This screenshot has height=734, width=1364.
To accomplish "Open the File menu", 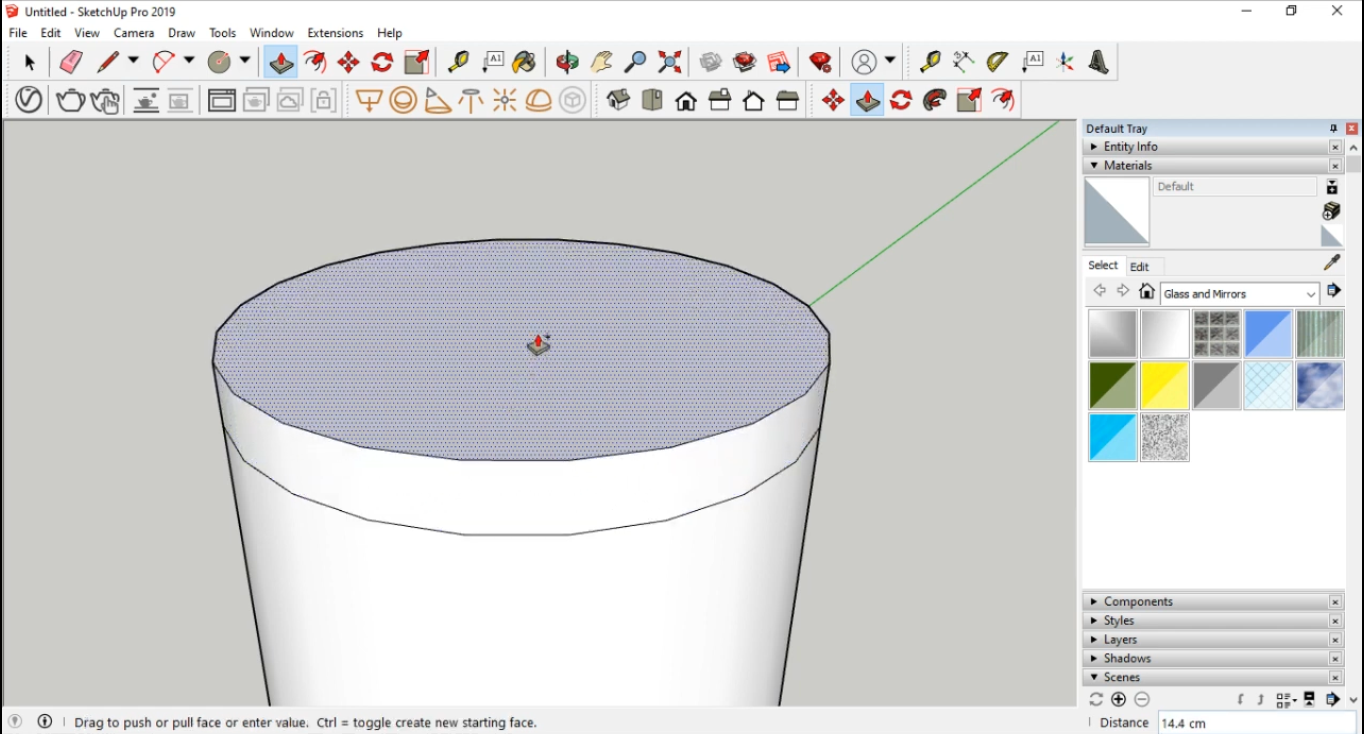I will tap(18, 33).
